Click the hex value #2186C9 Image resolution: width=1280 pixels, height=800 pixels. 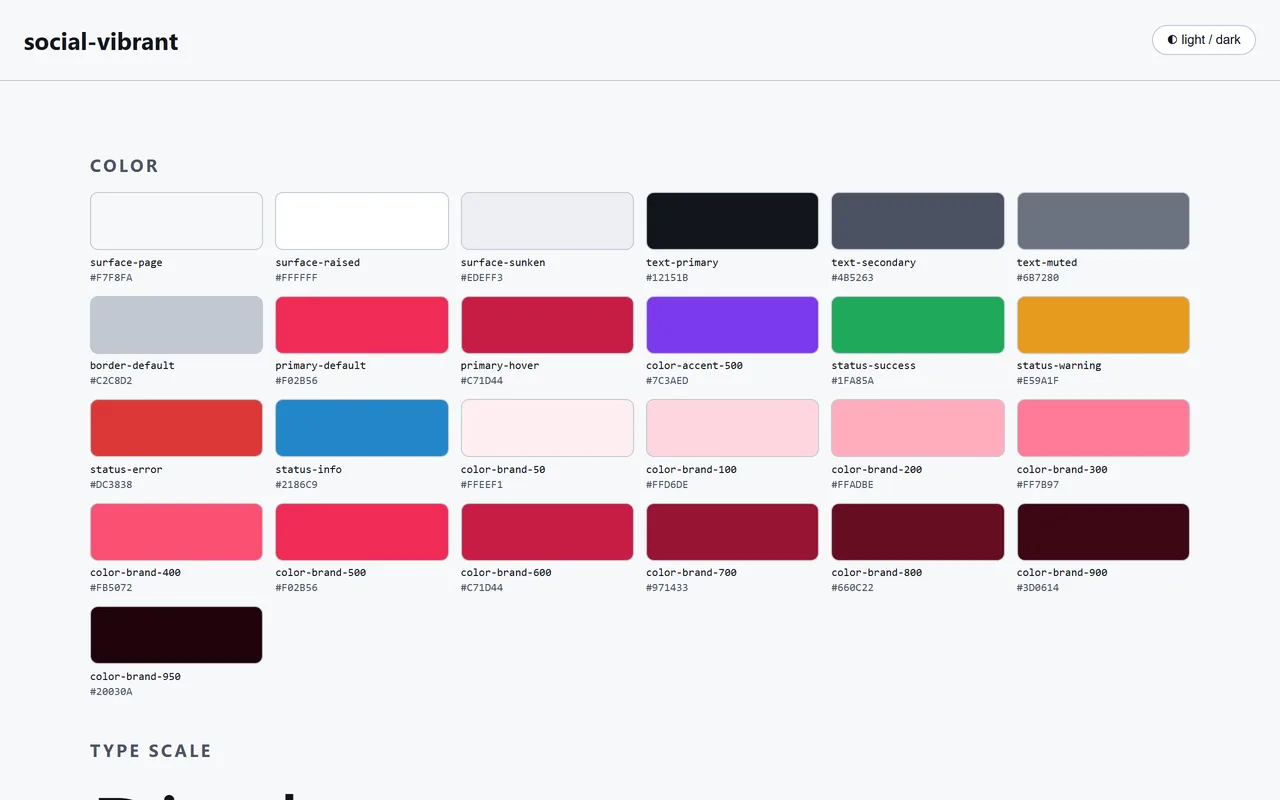297,485
